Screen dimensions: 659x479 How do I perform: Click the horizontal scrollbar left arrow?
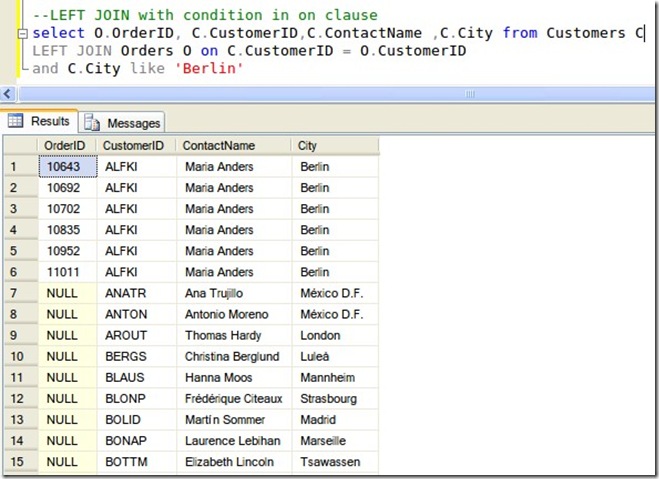click(7, 93)
